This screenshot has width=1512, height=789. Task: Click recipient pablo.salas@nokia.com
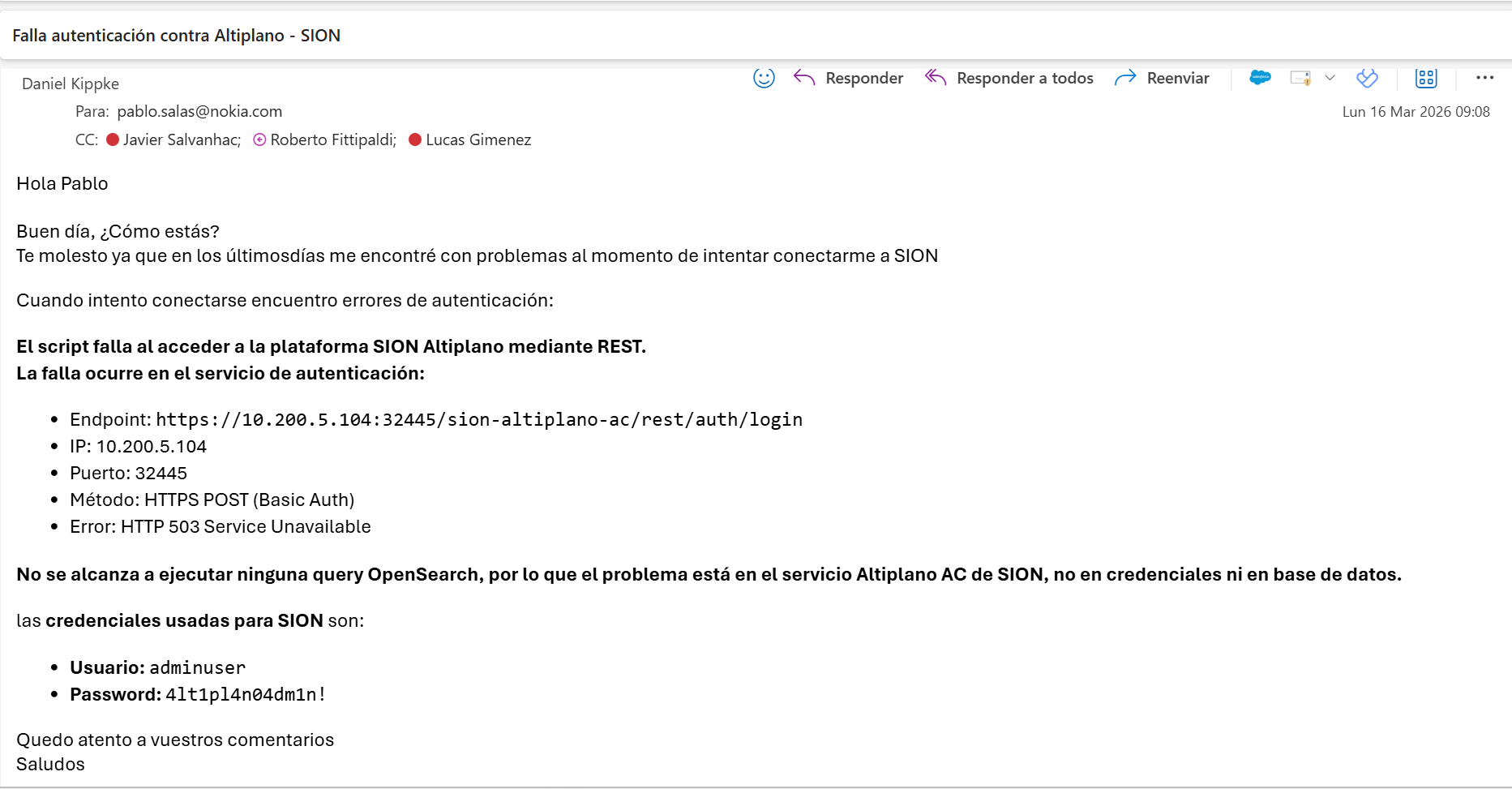tap(199, 111)
